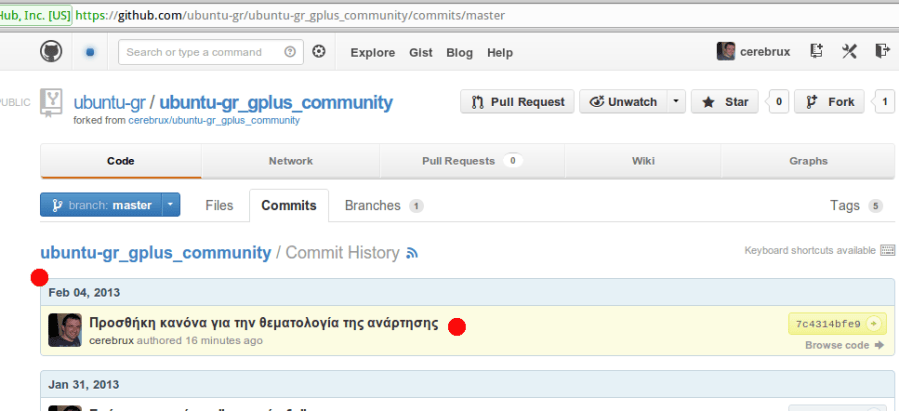This screenshot has height=411, width=899.
Task: Open Help in the top navigation
Action: coord(500,53)
